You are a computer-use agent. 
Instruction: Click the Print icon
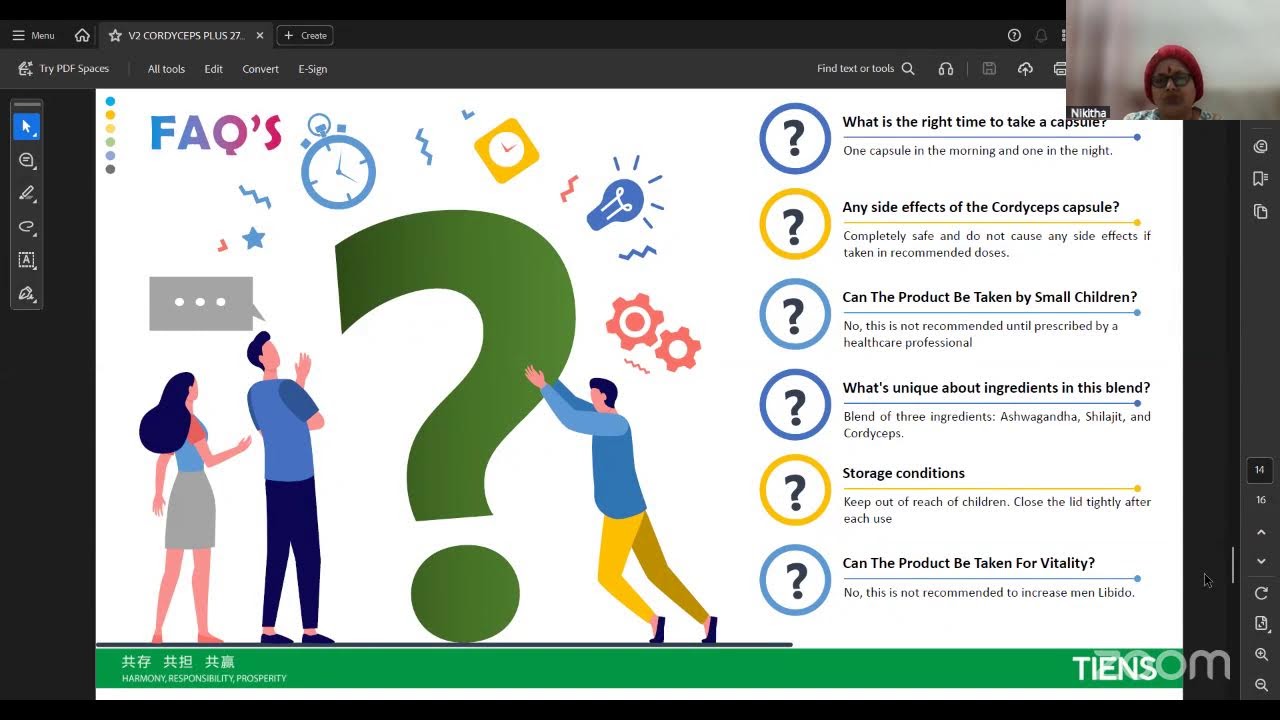click(1059, 69)
